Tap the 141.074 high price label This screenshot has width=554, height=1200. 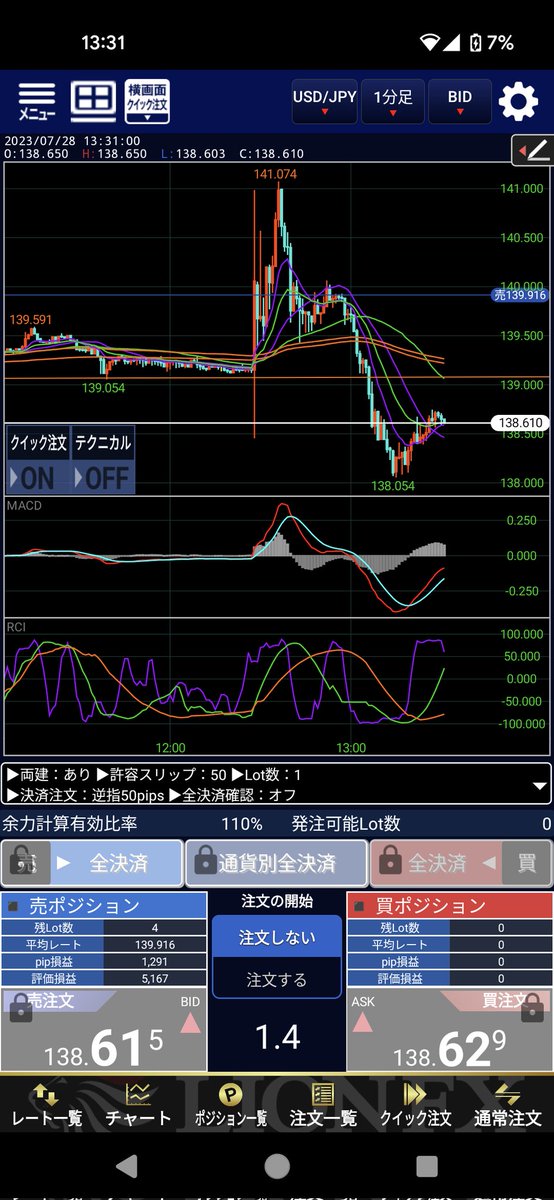pos(276,174)
